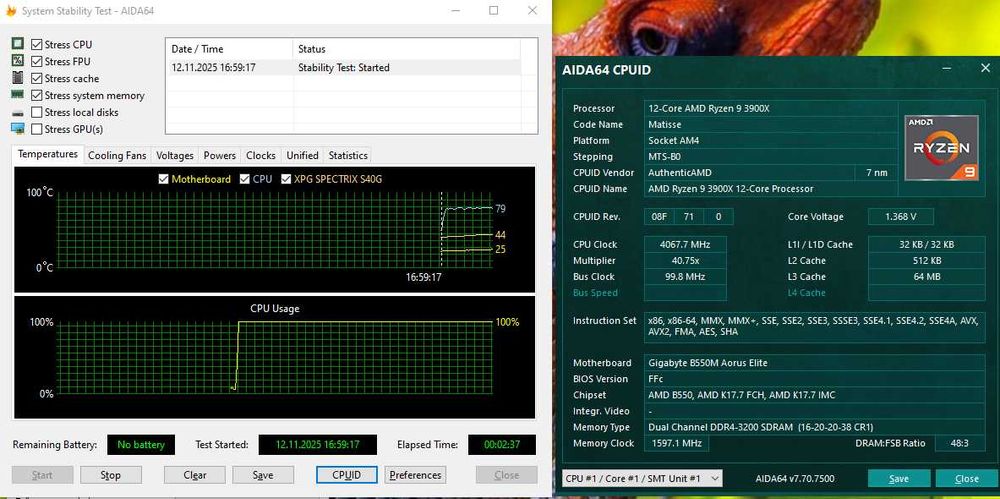This screenshot has height=499, width=1000.
Task: Save the AIDA64 CPUID report
Action: (x=899, y=479)
